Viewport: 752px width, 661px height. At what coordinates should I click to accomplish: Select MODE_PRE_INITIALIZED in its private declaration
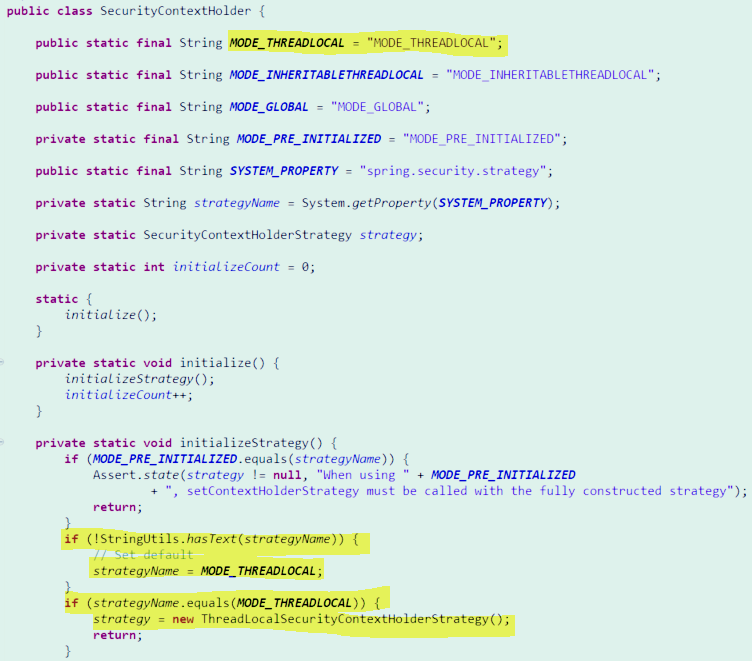(x=308, y=139)
